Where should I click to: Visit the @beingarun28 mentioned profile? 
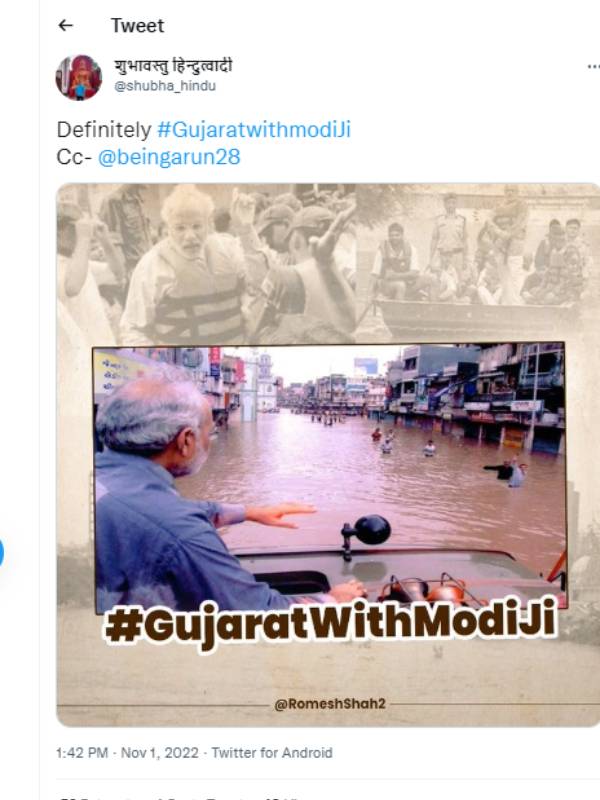169,157
